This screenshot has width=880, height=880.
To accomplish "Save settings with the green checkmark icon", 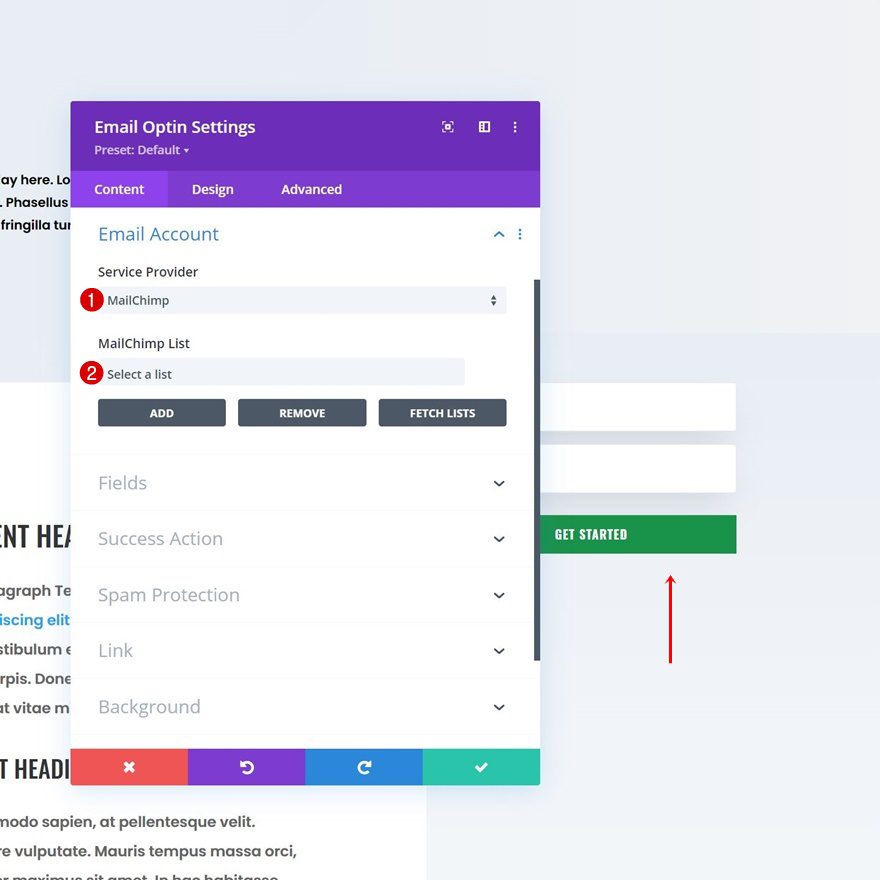I will (x=481, y=767).
